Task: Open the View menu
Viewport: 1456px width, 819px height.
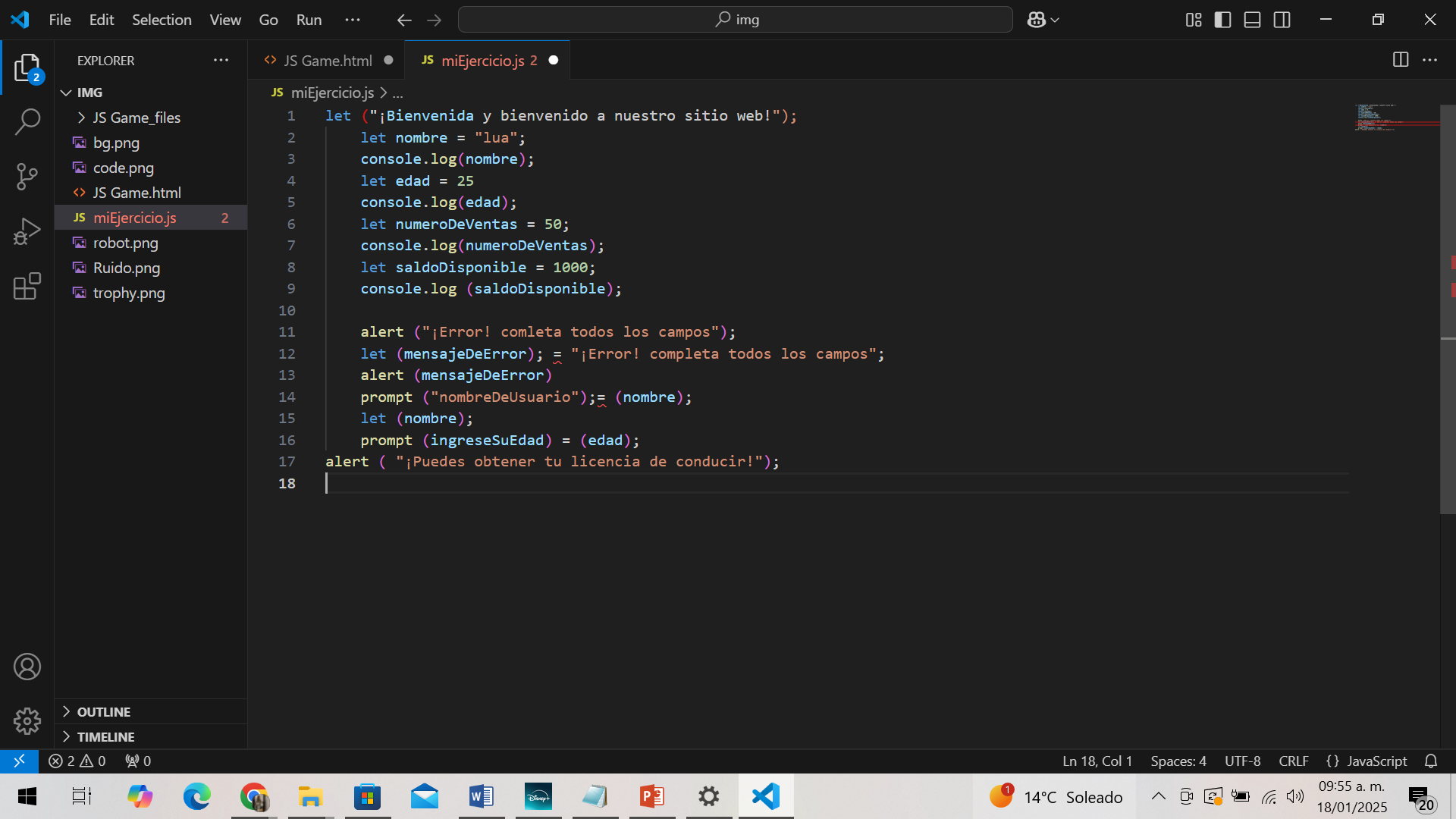Action: (x=225, y=20)
